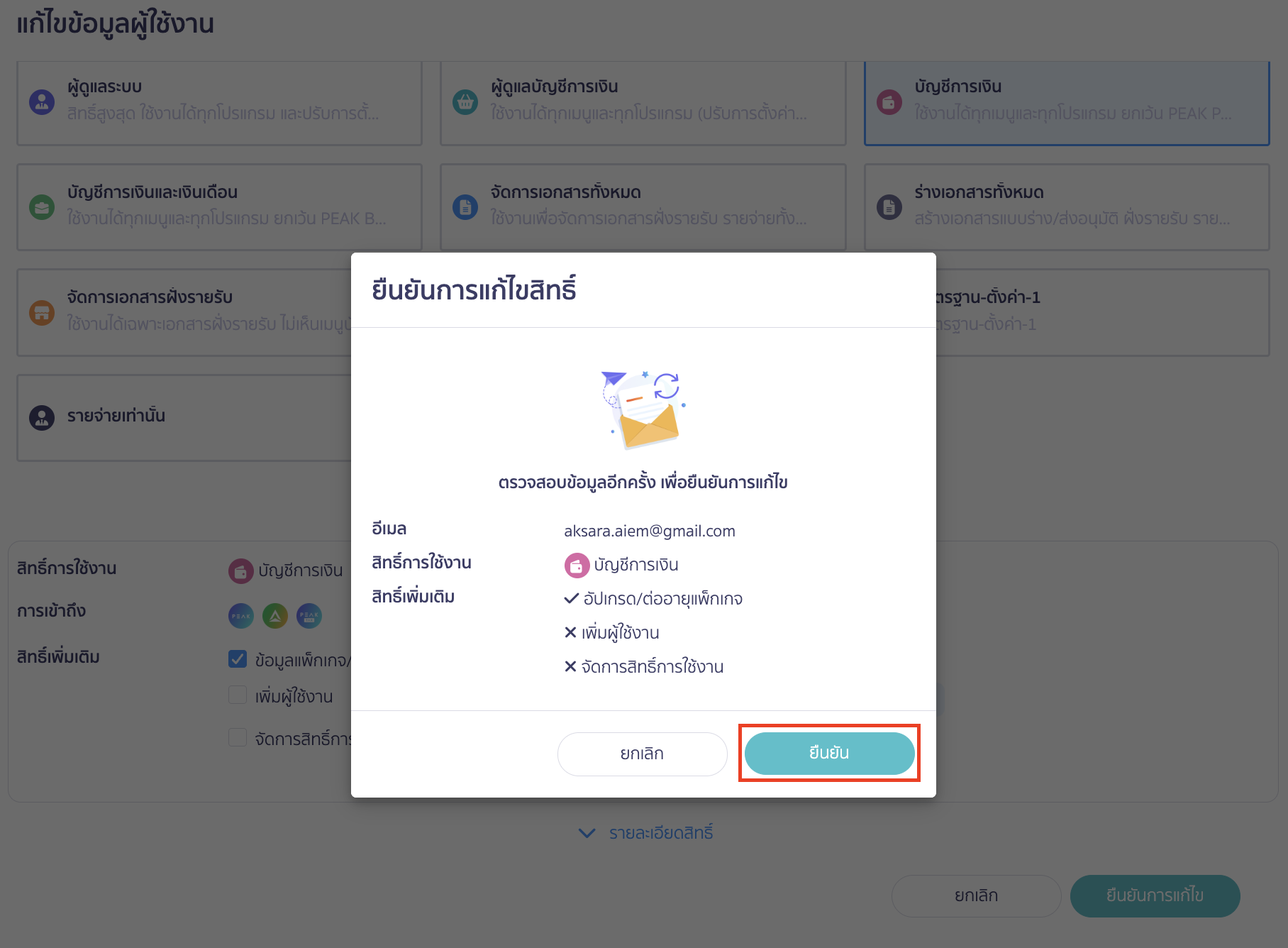This screenshot has width=1288, height=948.
Task: Click the orange icon for จัดการเอกสารฝั่งรายรับ
Action: 41,312
